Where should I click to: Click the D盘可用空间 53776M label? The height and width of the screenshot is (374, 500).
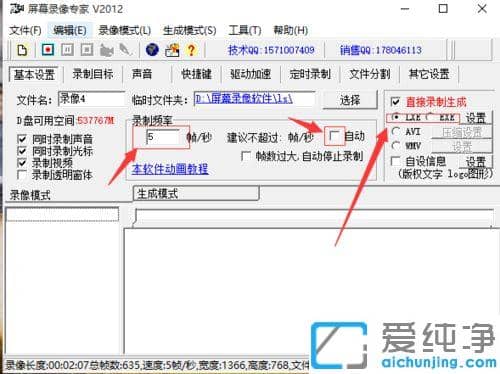pos(65,120)
